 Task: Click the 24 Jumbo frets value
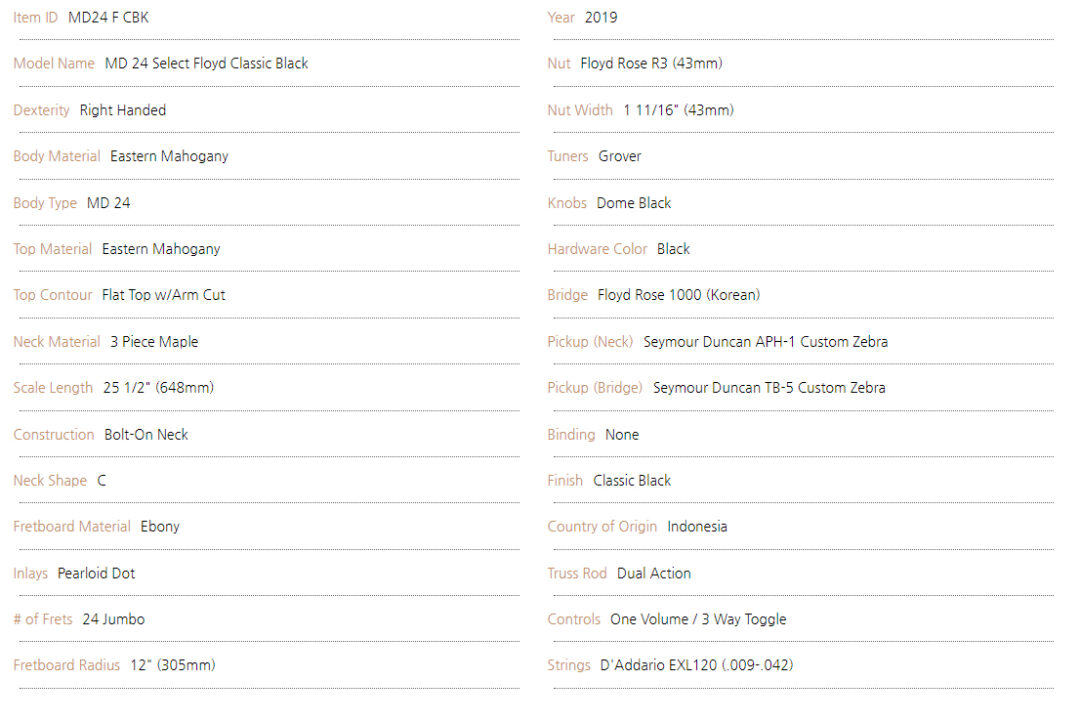click(x=114, y=619)
